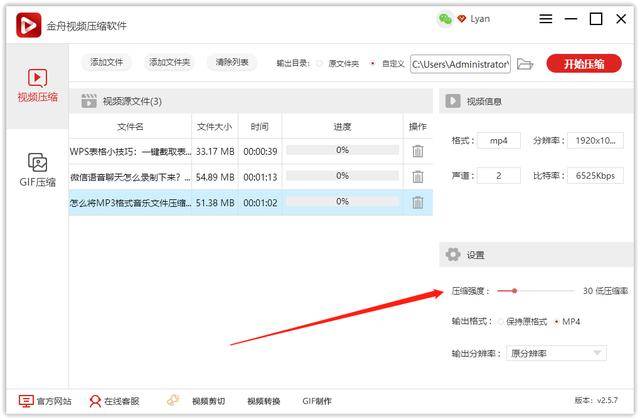Minimize the window
The width and height of the screenshot is (640, 420).
pos(571,19)
